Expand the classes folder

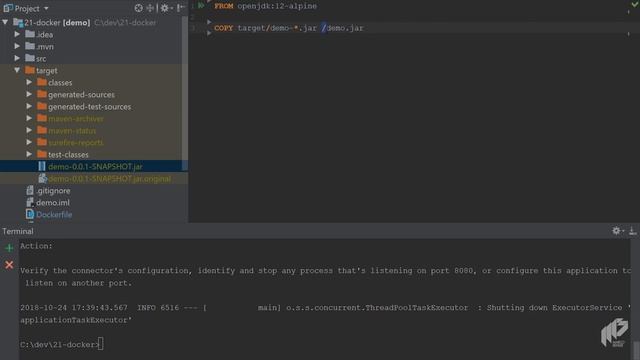29,82
